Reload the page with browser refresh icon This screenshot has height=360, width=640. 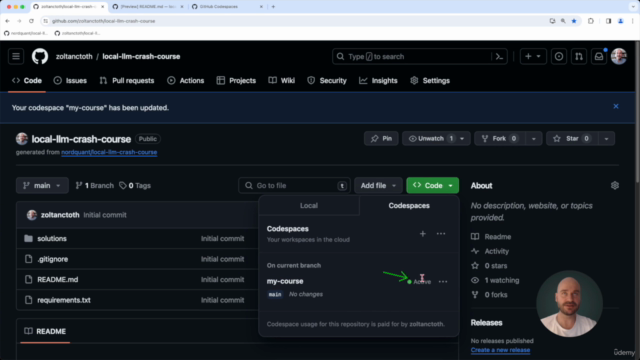coord(31,21)
